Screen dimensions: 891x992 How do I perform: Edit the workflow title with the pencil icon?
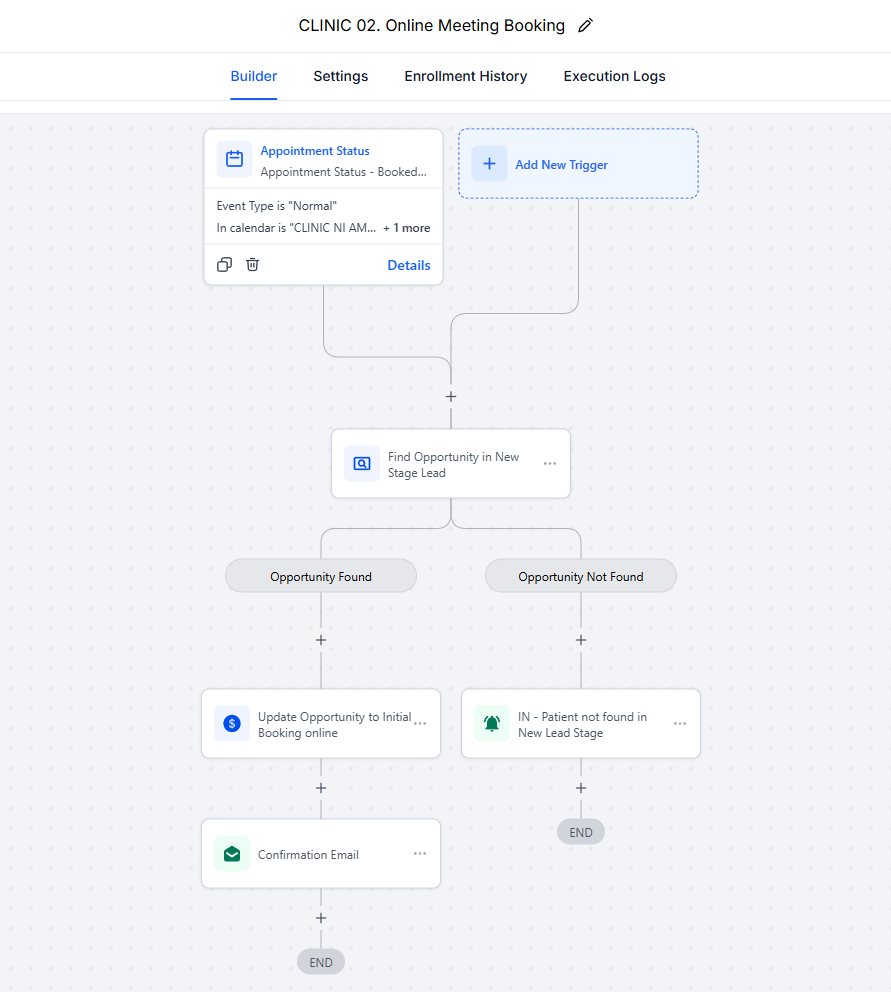click(x=585, y=25)
